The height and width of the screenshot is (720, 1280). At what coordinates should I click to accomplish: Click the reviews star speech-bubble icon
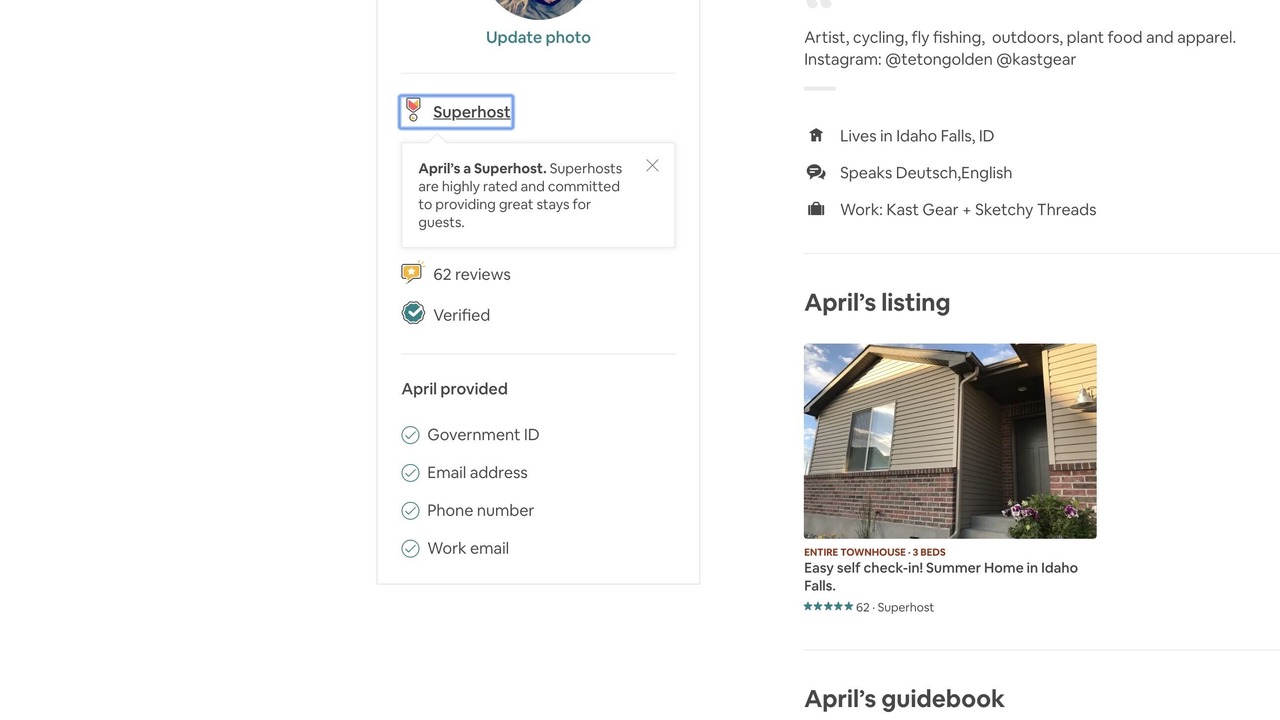coord(412,273)
